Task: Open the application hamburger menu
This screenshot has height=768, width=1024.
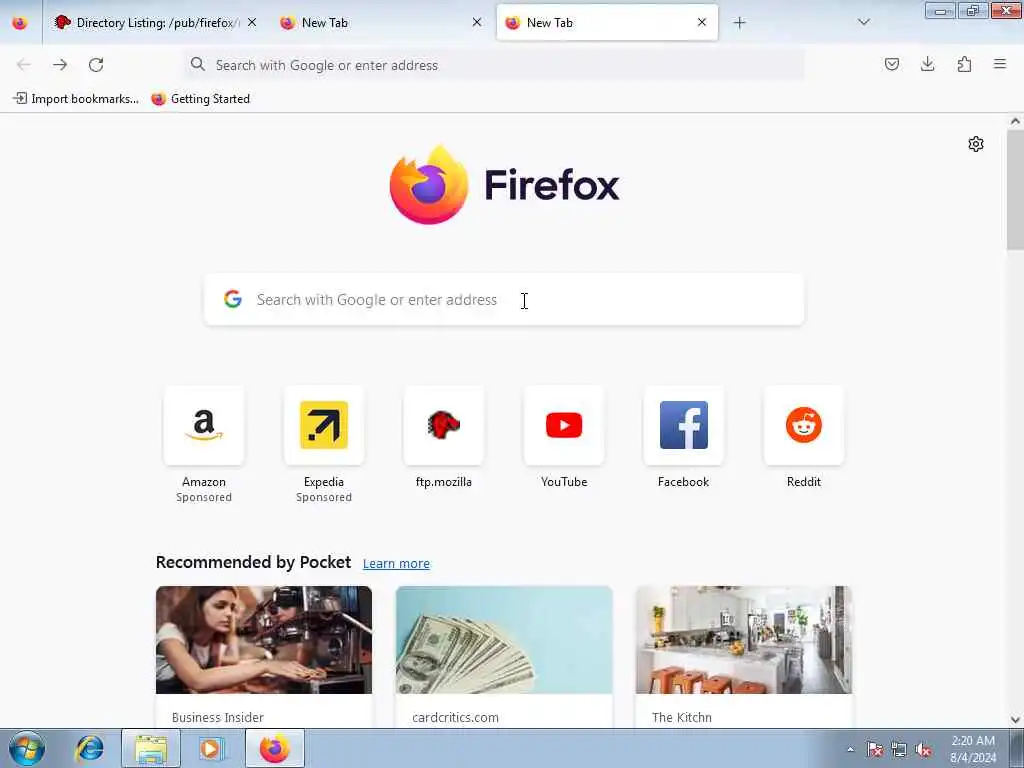Action: [x=1000, y=65]
